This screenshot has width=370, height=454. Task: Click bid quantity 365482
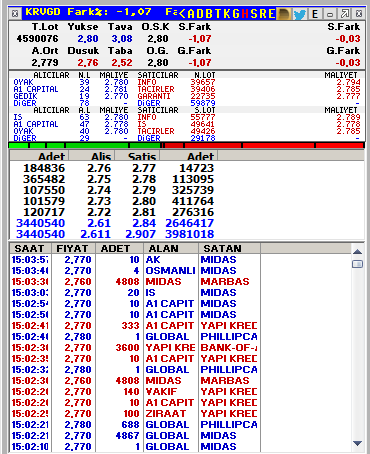[x=44, y=179]
